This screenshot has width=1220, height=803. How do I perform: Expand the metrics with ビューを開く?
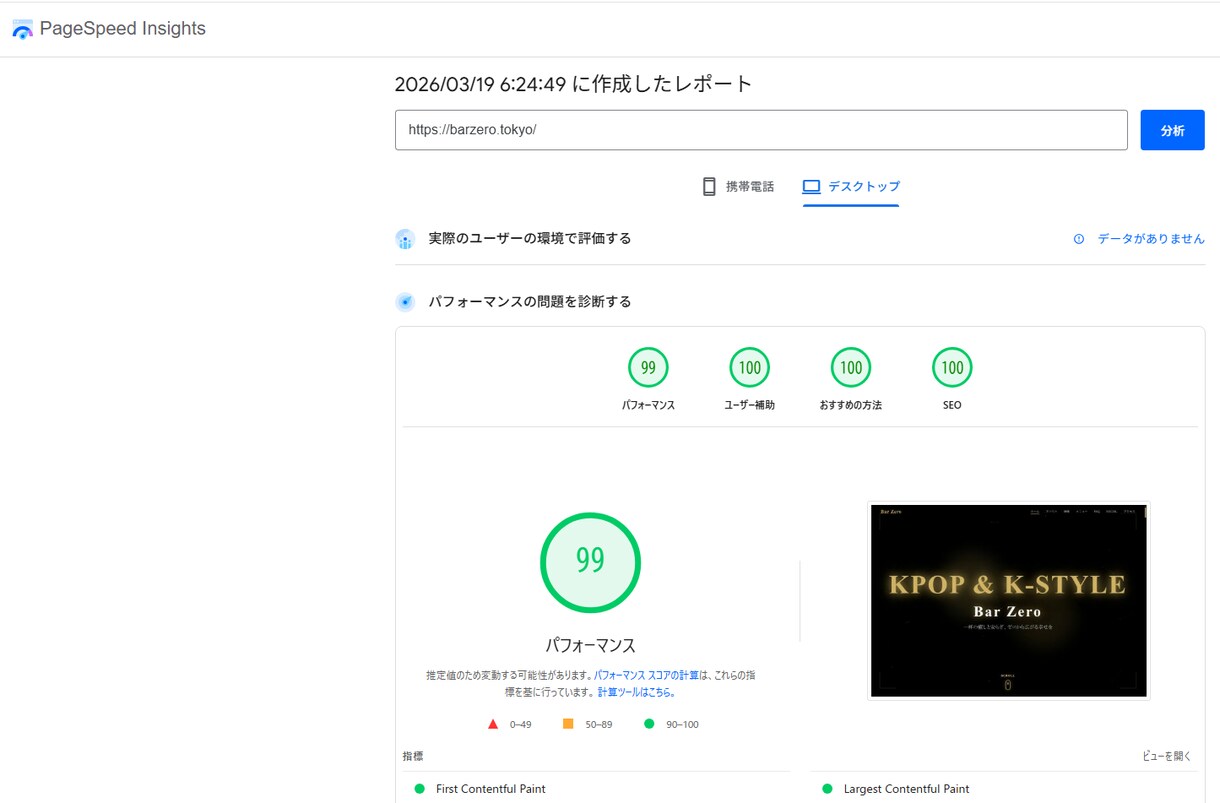pos(1167,756)
